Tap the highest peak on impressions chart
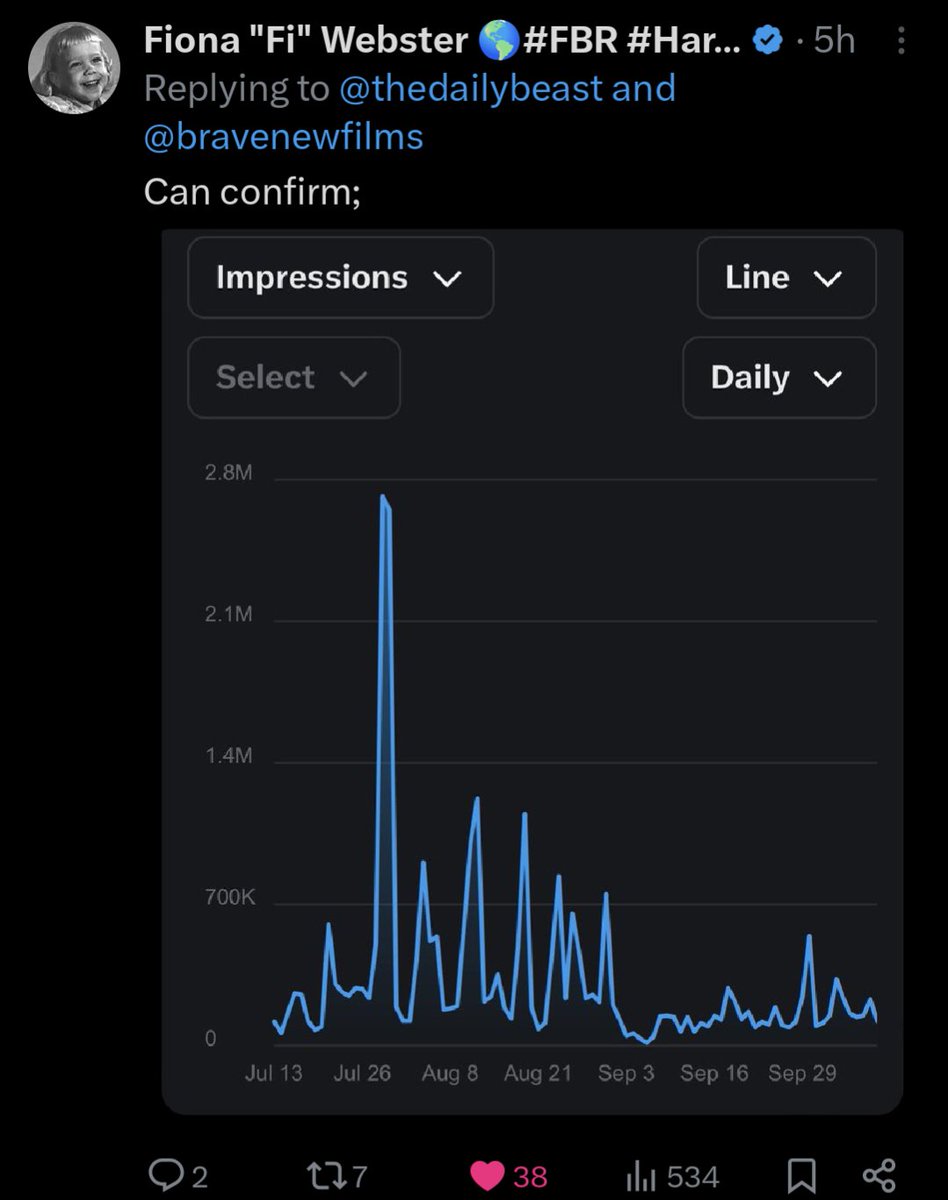Screen dimensions: 948x1200 [x=384, y=498]
